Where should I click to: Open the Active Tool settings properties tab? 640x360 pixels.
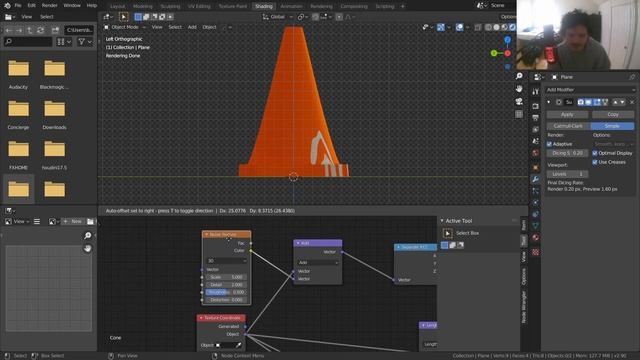[536, 92]
